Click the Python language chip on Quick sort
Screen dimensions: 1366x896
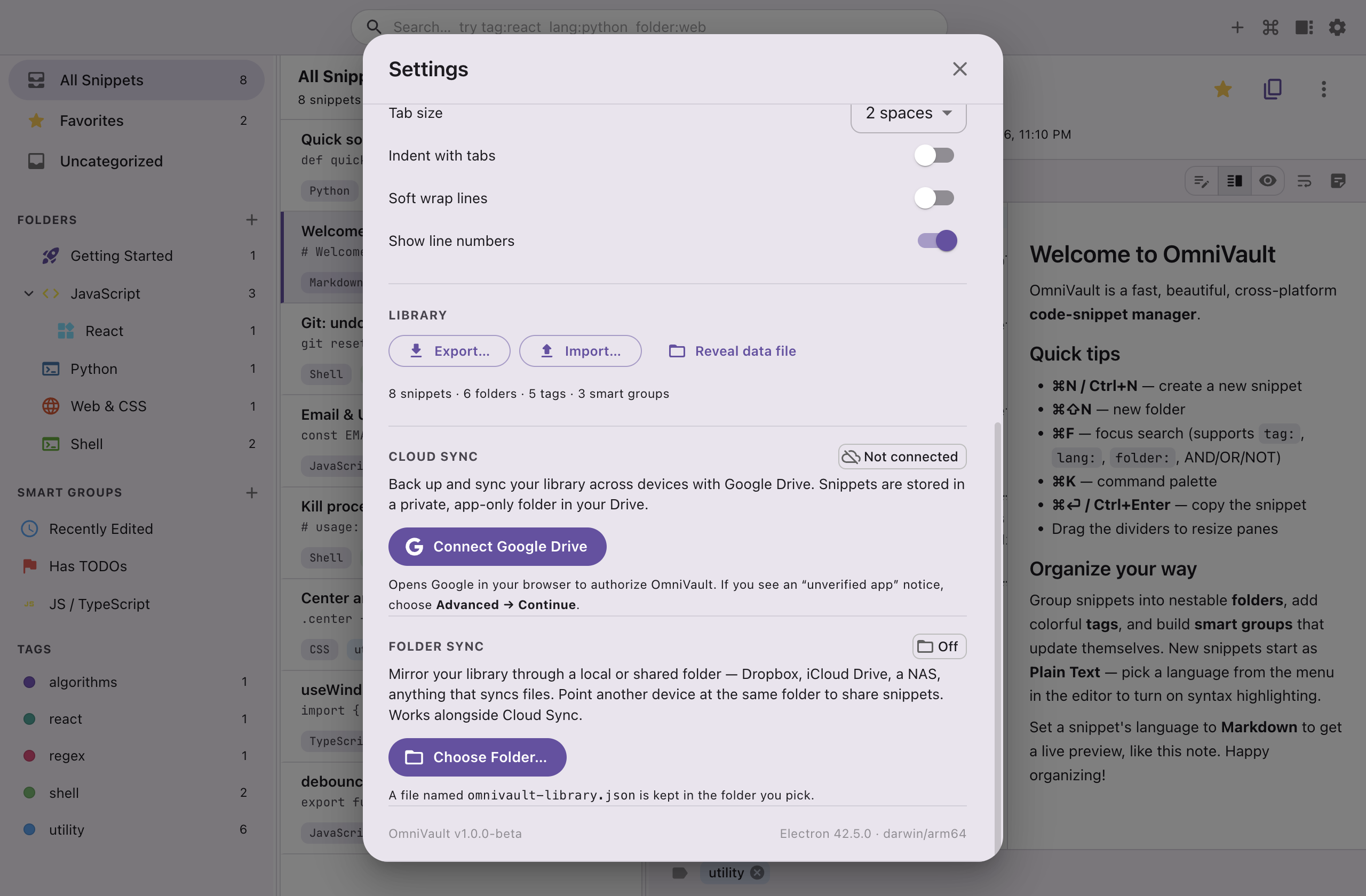[x=329, y=191]
